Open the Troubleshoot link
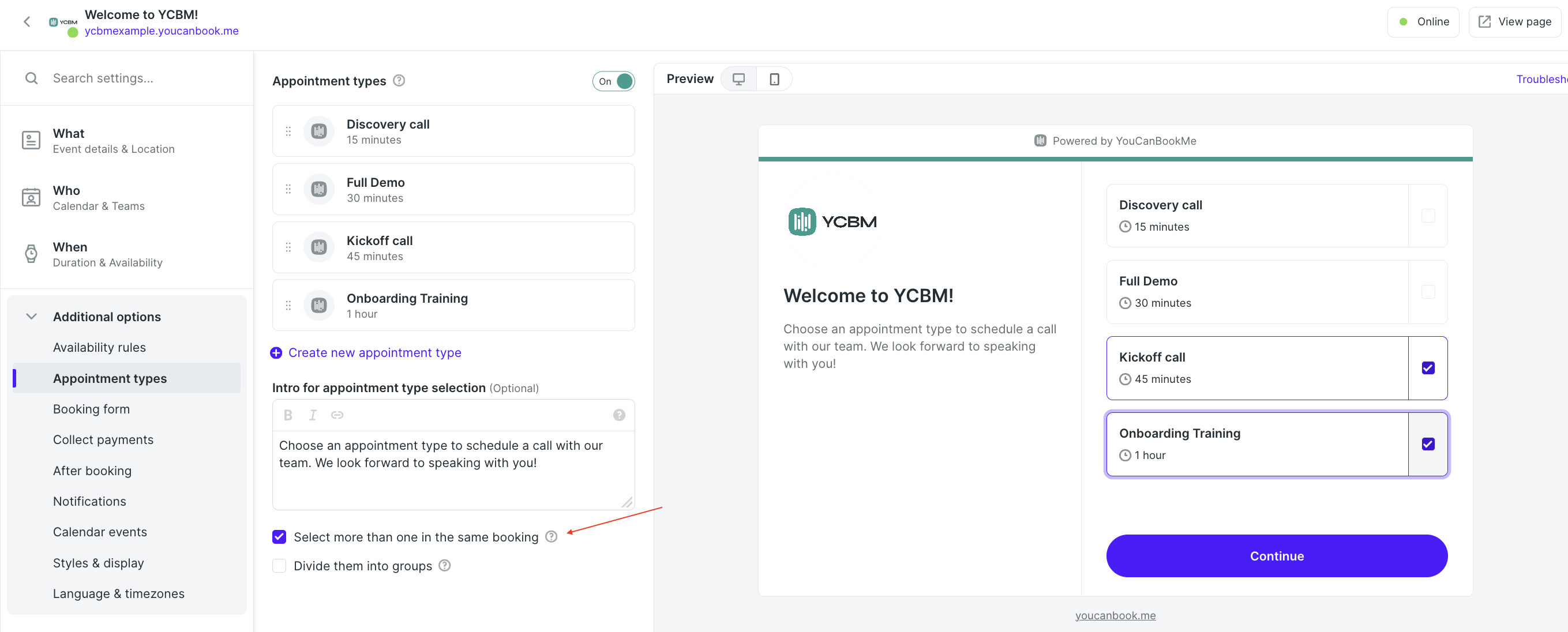The width and height of the screenshot is (1568, 632). point(1542,80)
